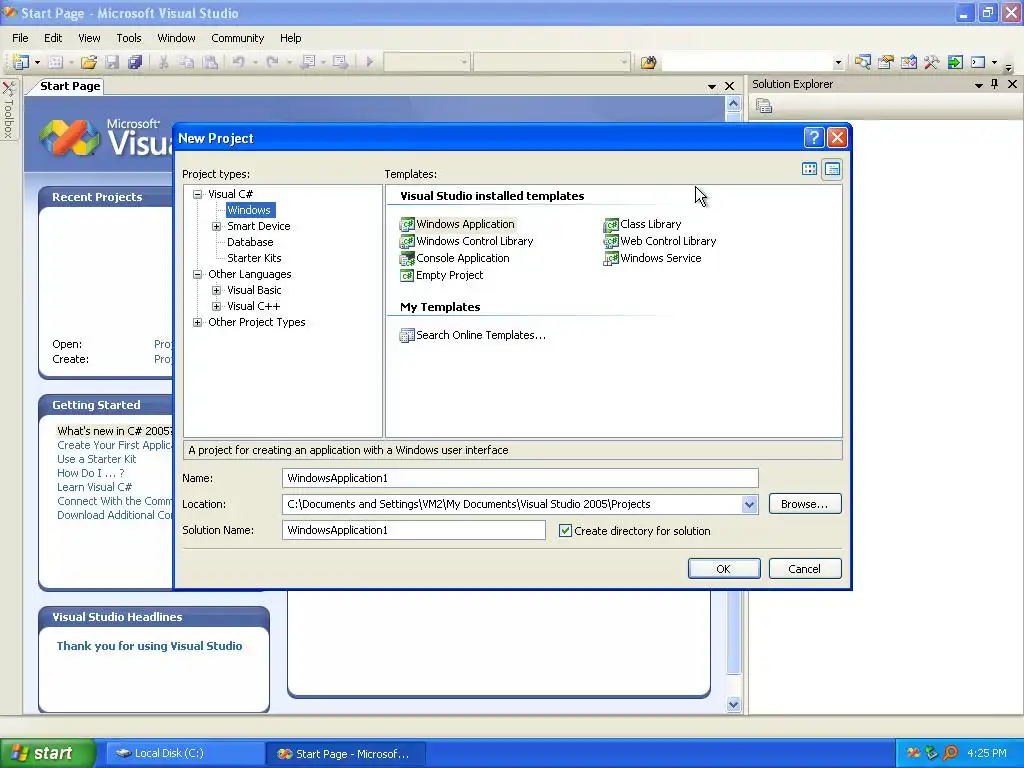Image resolution: width=1024 pixels, height=768 pixels.
Task: Switch templates to small icons view
Action: [x=832, y=169]
